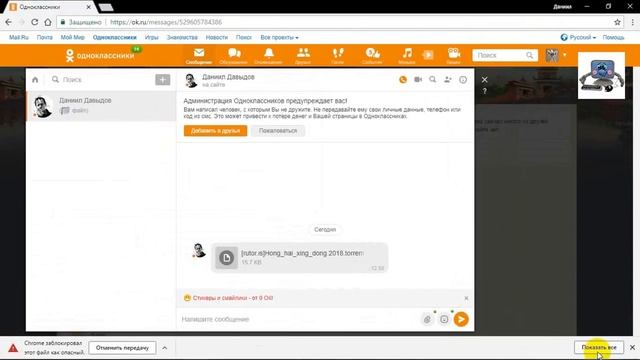Open Chrome three-dot menu

[632, 22]
